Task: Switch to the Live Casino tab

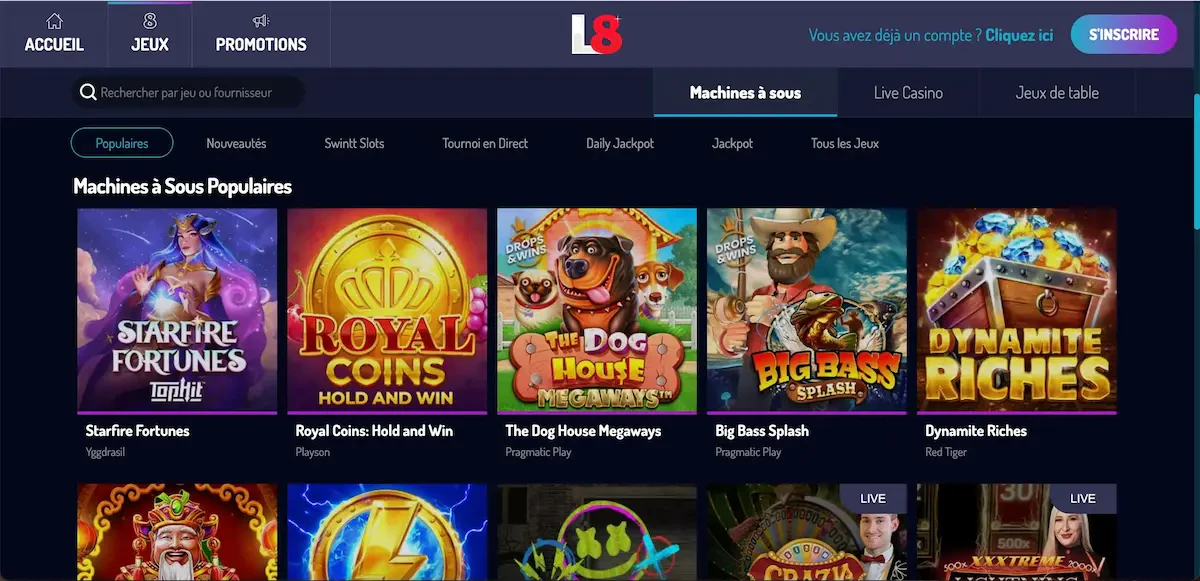Action: coord(908,93)
